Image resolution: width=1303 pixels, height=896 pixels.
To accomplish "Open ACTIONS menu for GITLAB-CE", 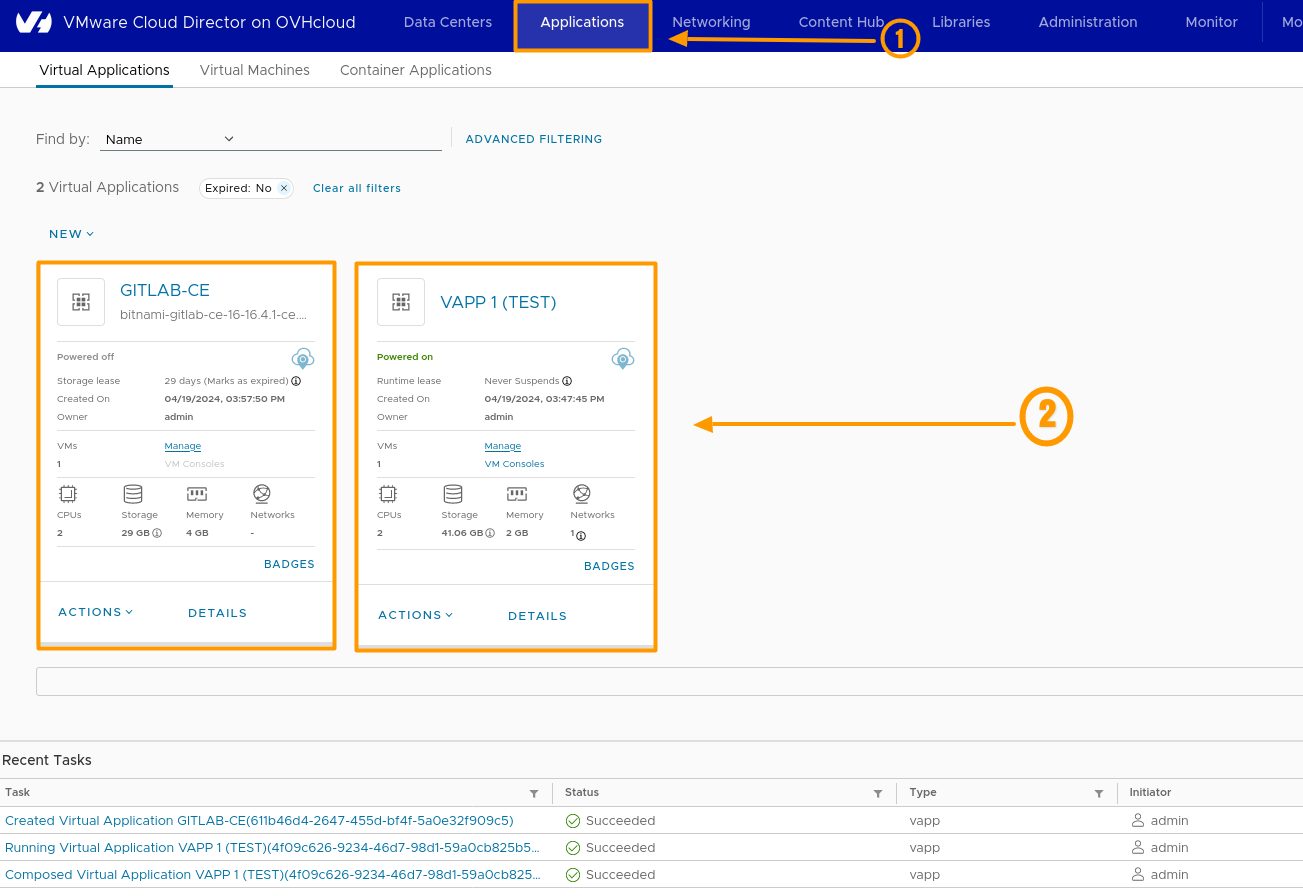I will (x=95, y=612).
